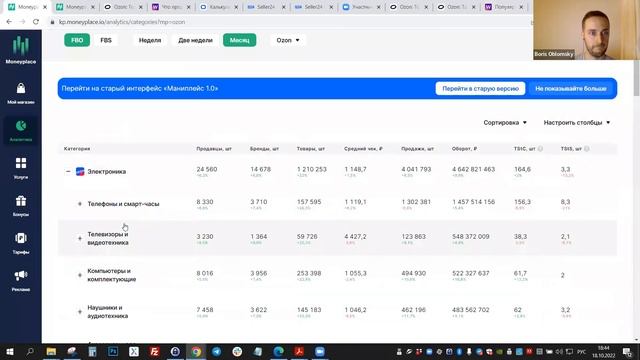The width and height of the screenshot is (640, 360).
Task: Open Photoshop from the taskbar
Action: [113, 351]
